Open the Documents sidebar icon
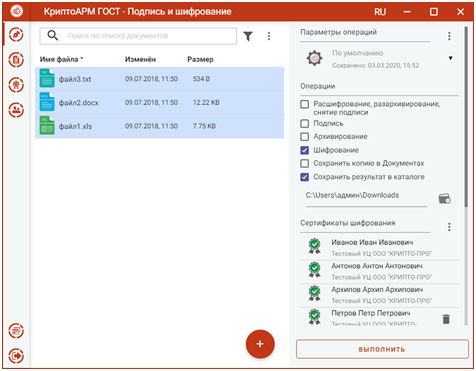476x371 pixels. click(16, 60)
